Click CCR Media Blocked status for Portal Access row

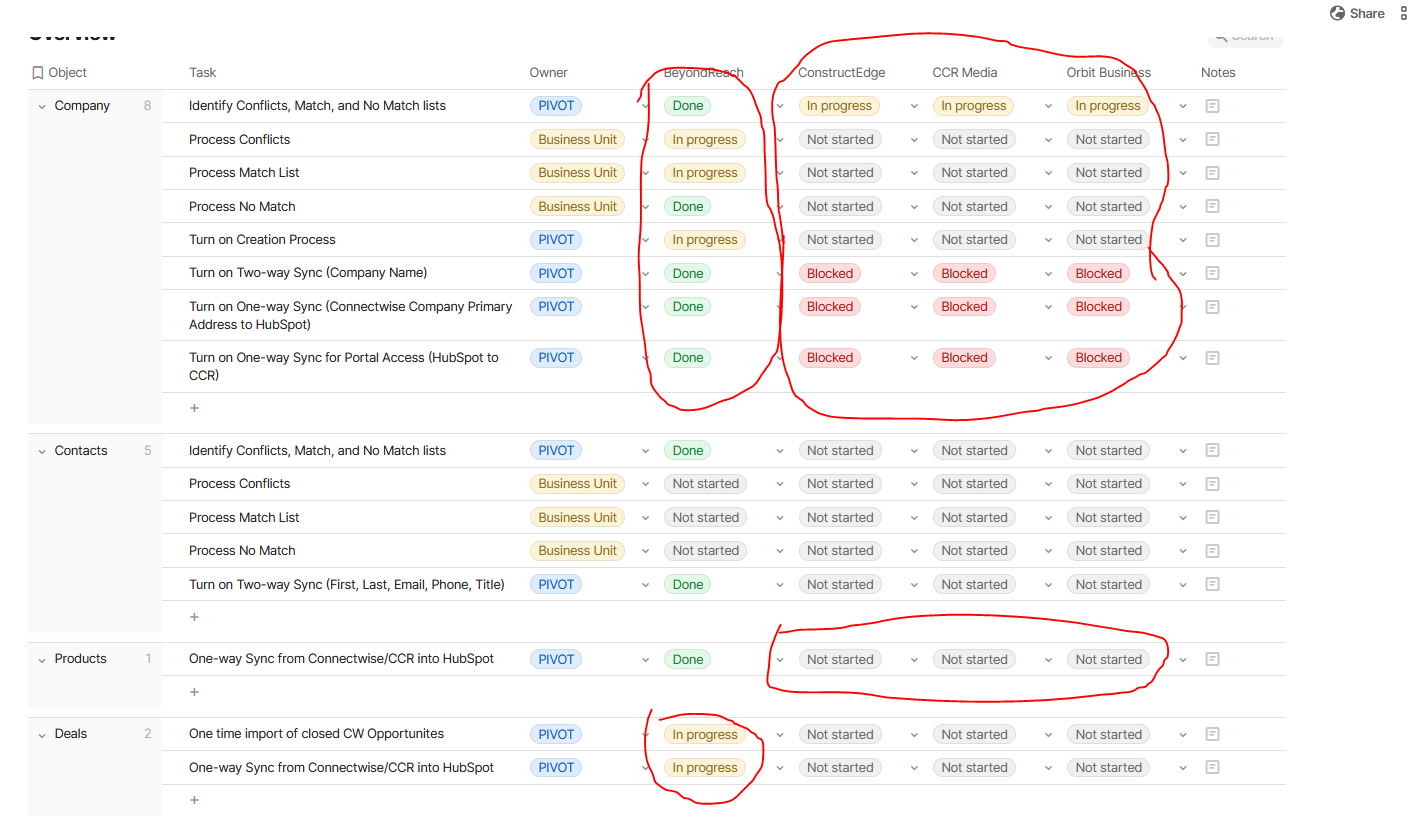(964, 358)
